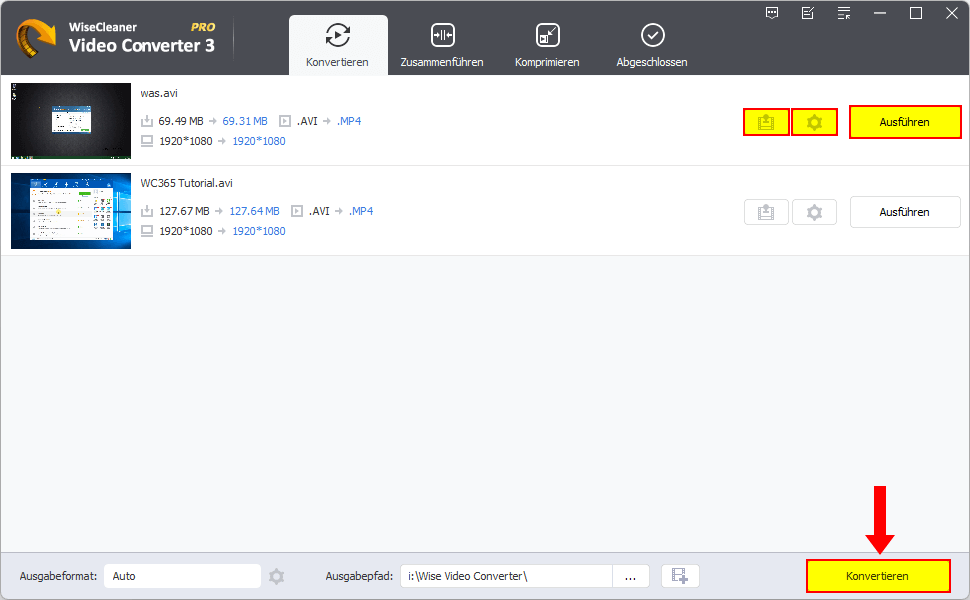
Task: Open settings gear for WC365 Tutorial.avi
Action: [815, 212]
